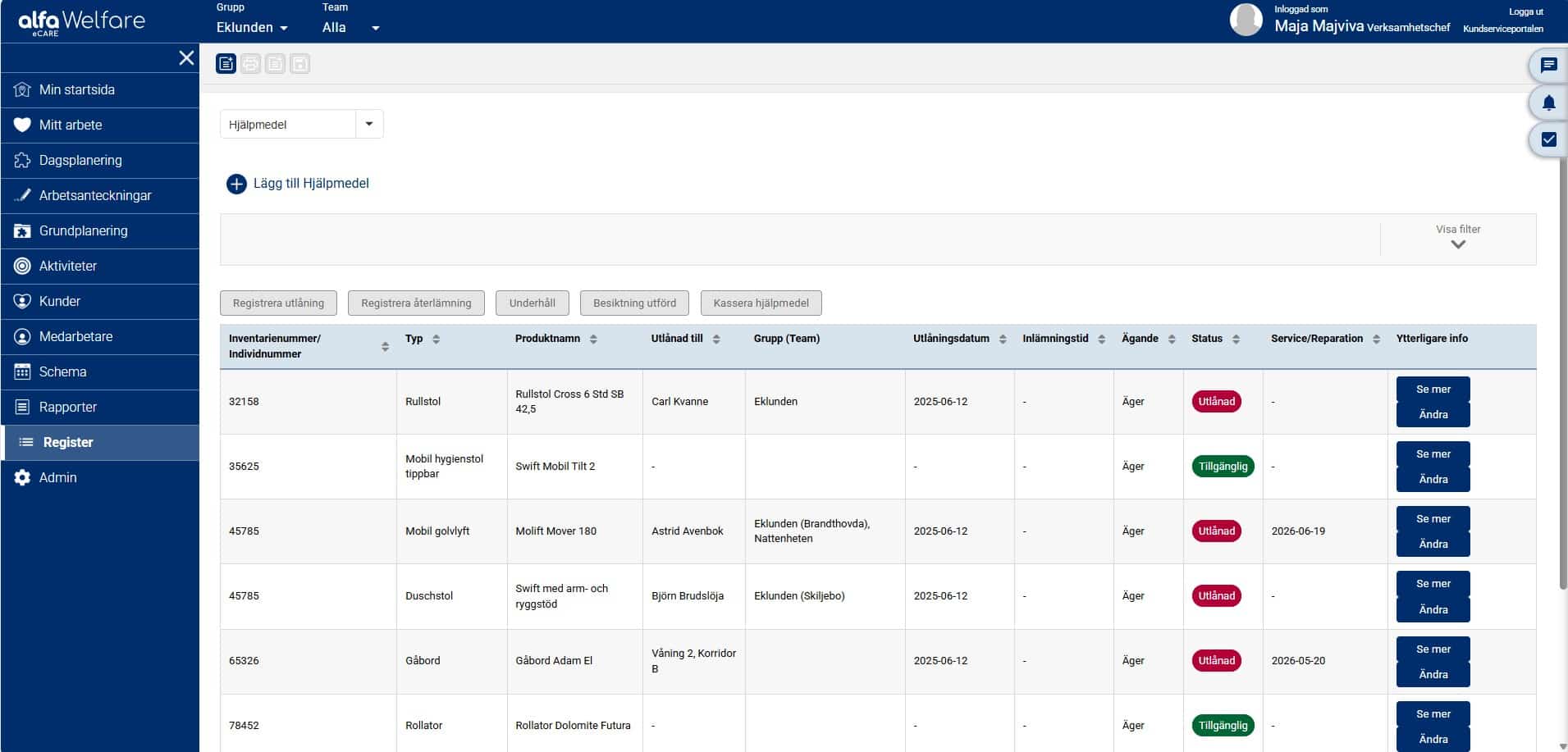Click the Registrera utlåning button
The image size is (1568, 752).
point(278,303)
